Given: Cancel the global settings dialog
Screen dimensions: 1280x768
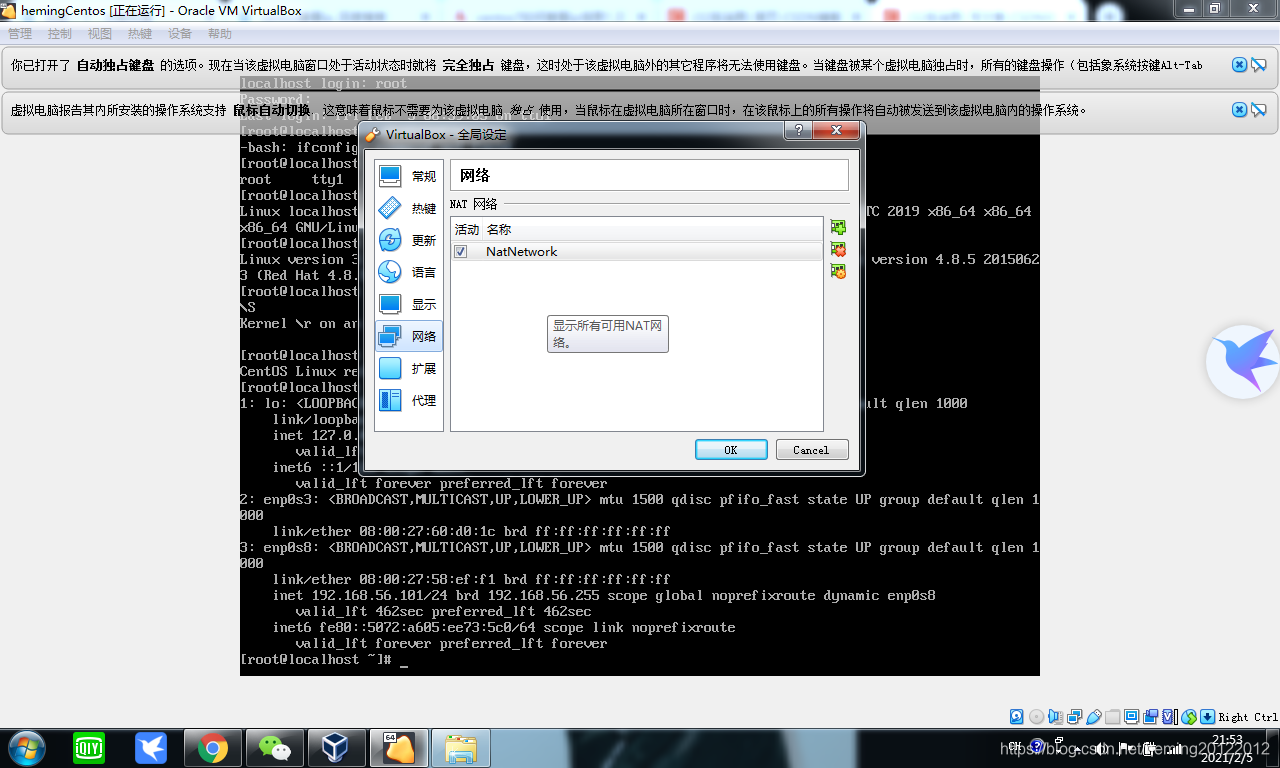Looking at the screenshot, I should [x=812, y=450].
